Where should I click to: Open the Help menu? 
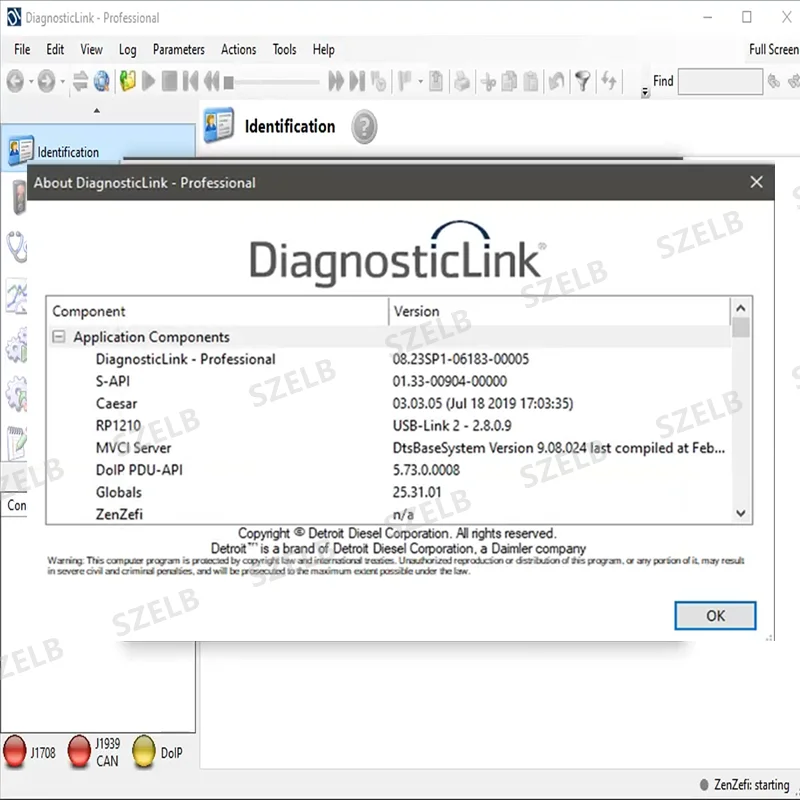[323, 49]
